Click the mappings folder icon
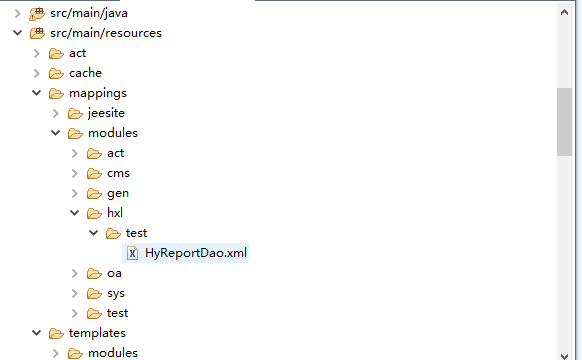Screen dimensions: 582x360 (56, 94)
